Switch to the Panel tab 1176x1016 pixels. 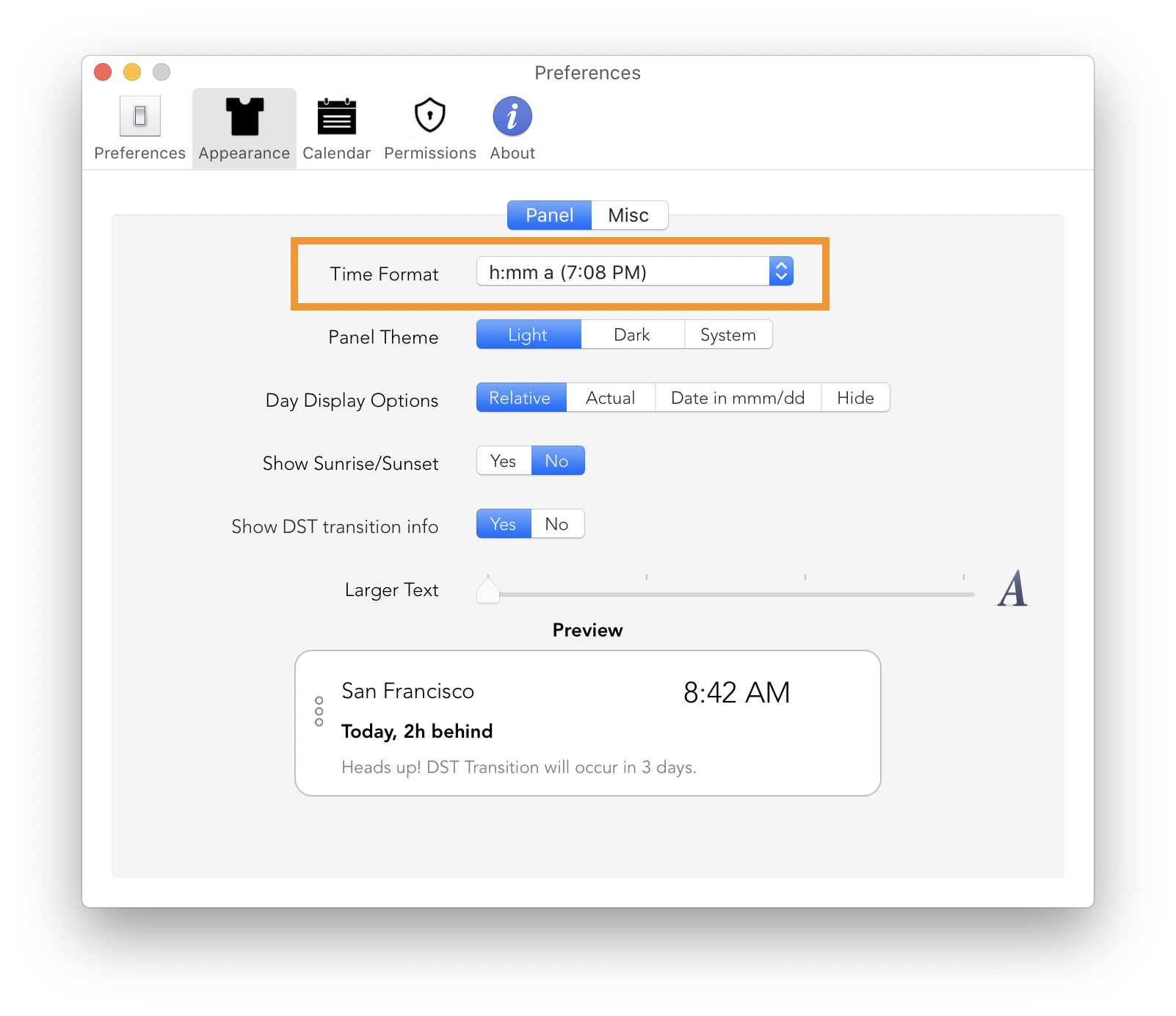[549, 215]
